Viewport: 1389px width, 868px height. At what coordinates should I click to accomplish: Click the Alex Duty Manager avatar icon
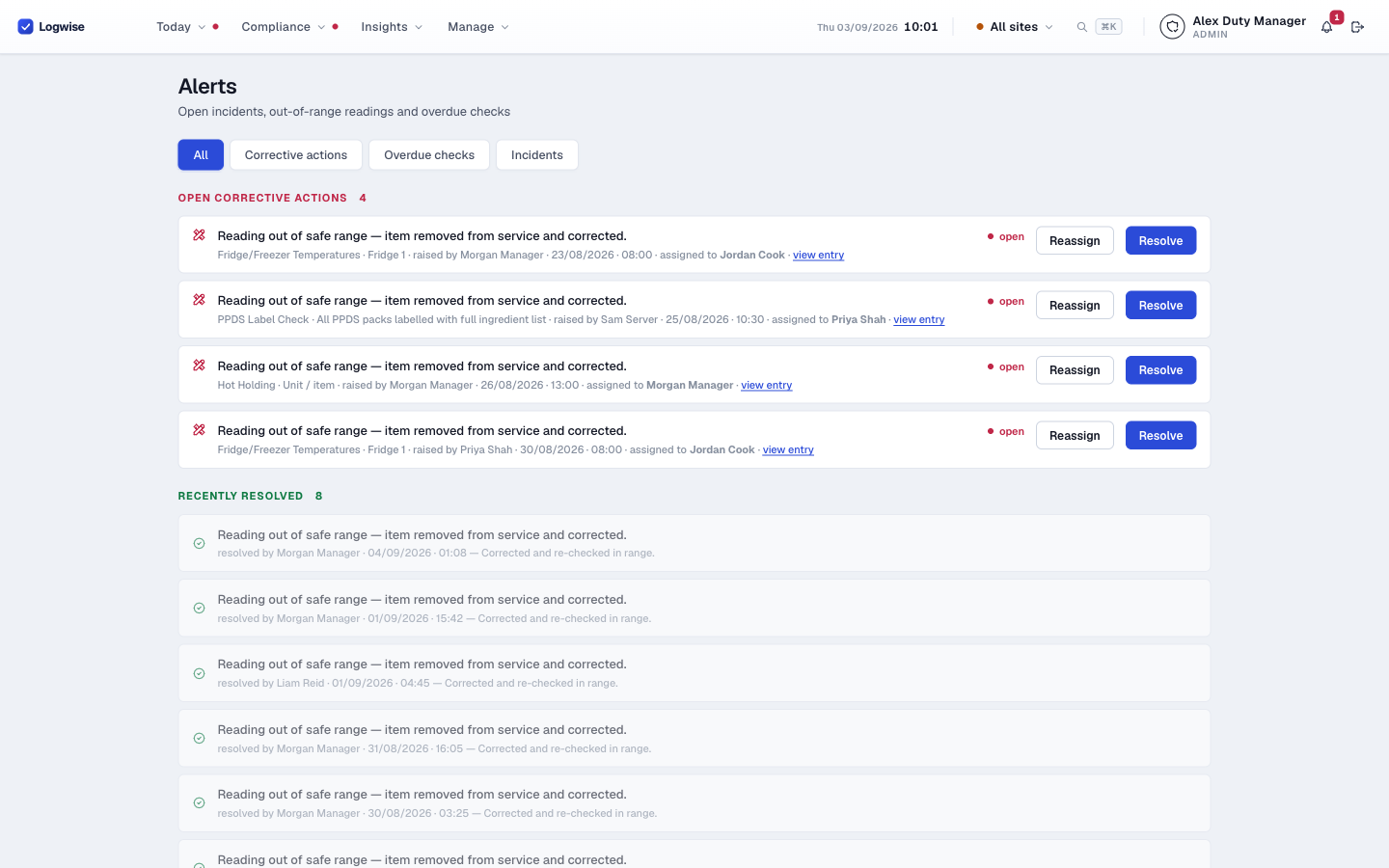tap(1172, 27)
